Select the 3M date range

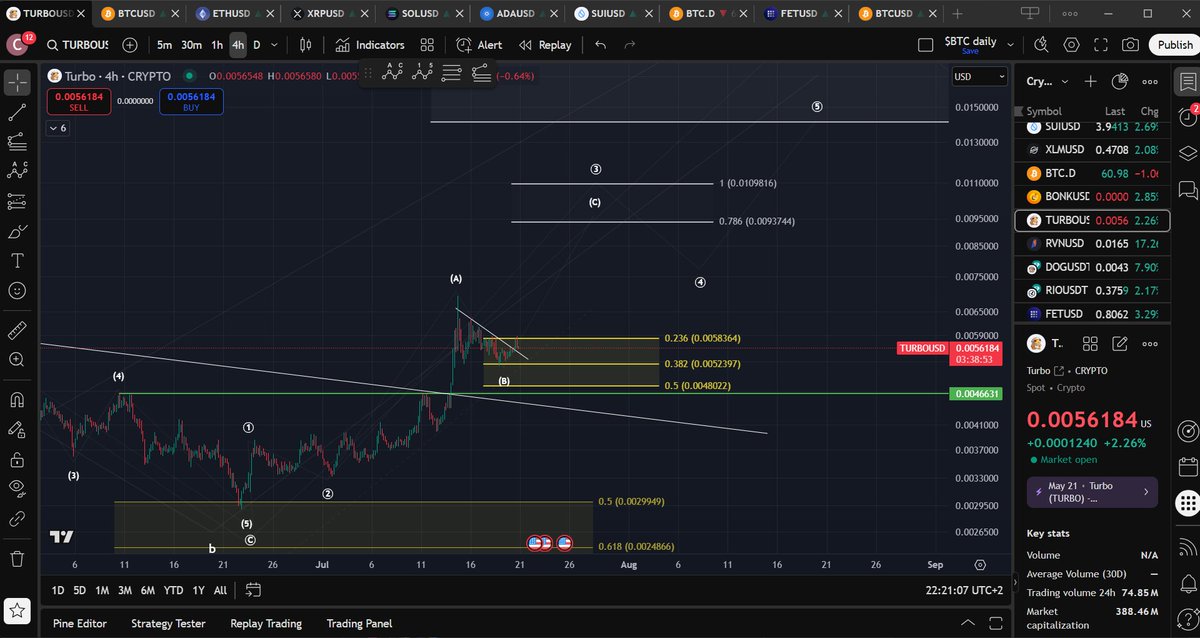[125, 590]
